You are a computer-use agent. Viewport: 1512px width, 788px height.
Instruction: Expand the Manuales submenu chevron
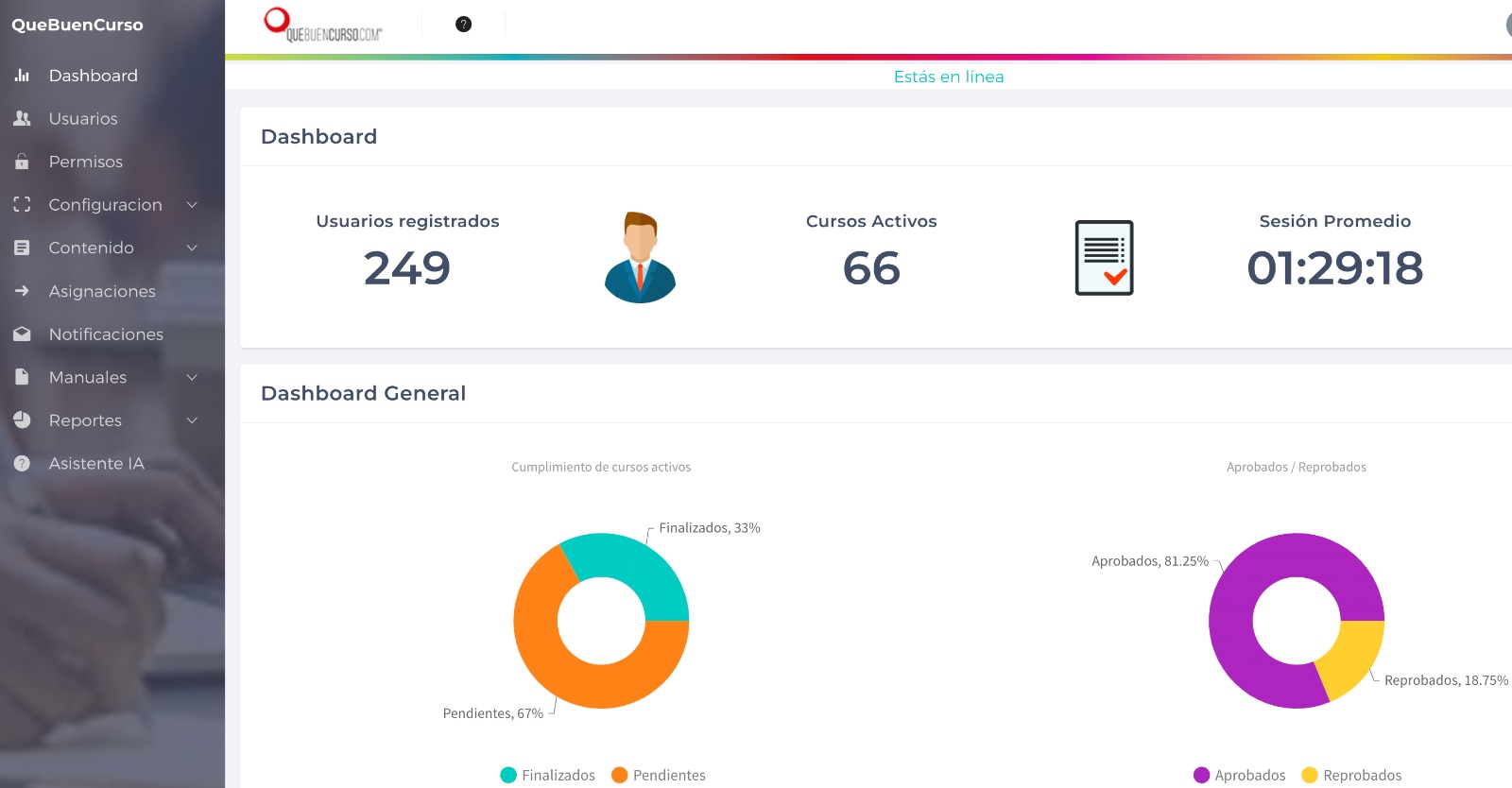pyautogui.click(x=192, y=377)
